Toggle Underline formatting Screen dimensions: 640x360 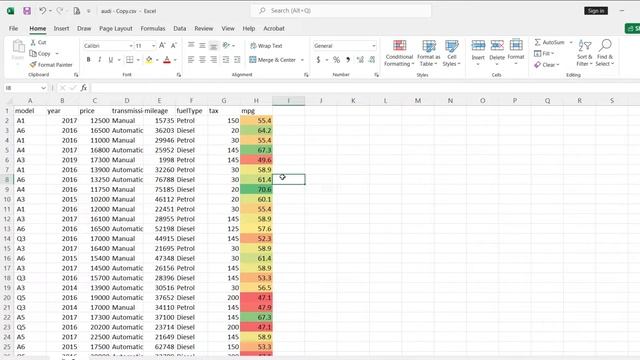point(110,60)
